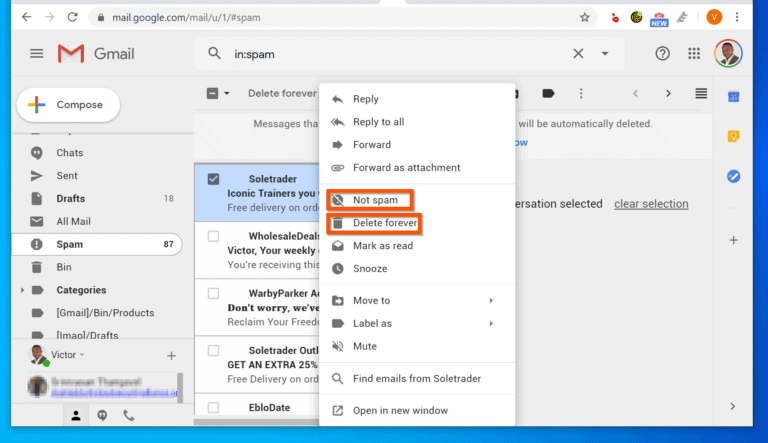Choose Forward in the context menu
This screenshot has height=443, width=768.
(417, 145)
